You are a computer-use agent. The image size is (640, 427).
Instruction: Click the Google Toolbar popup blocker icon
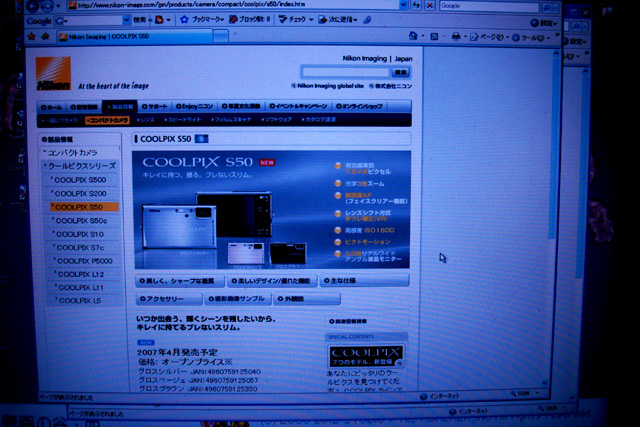(x=233, y=19)
